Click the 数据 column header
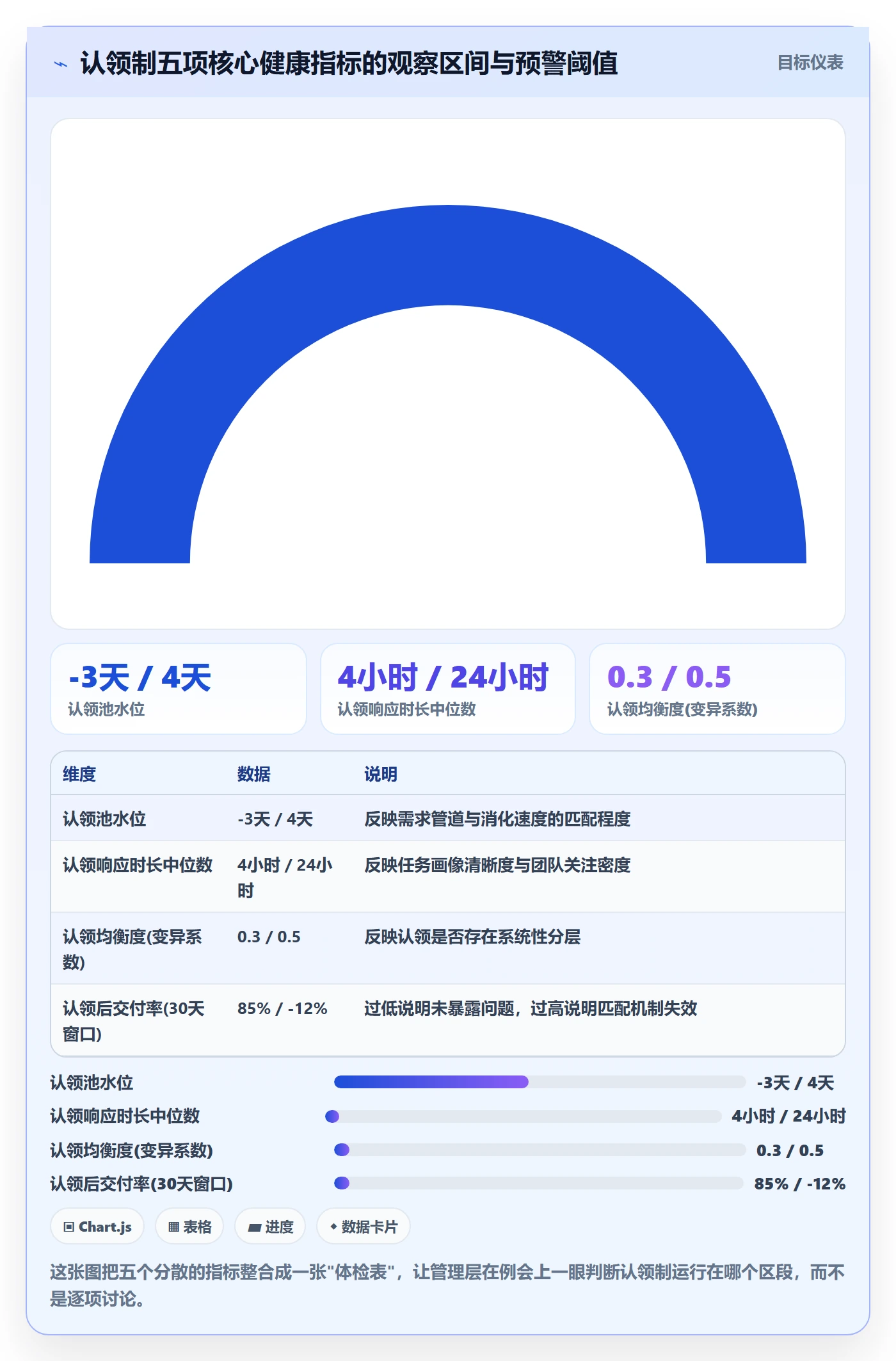 [254, 774]
